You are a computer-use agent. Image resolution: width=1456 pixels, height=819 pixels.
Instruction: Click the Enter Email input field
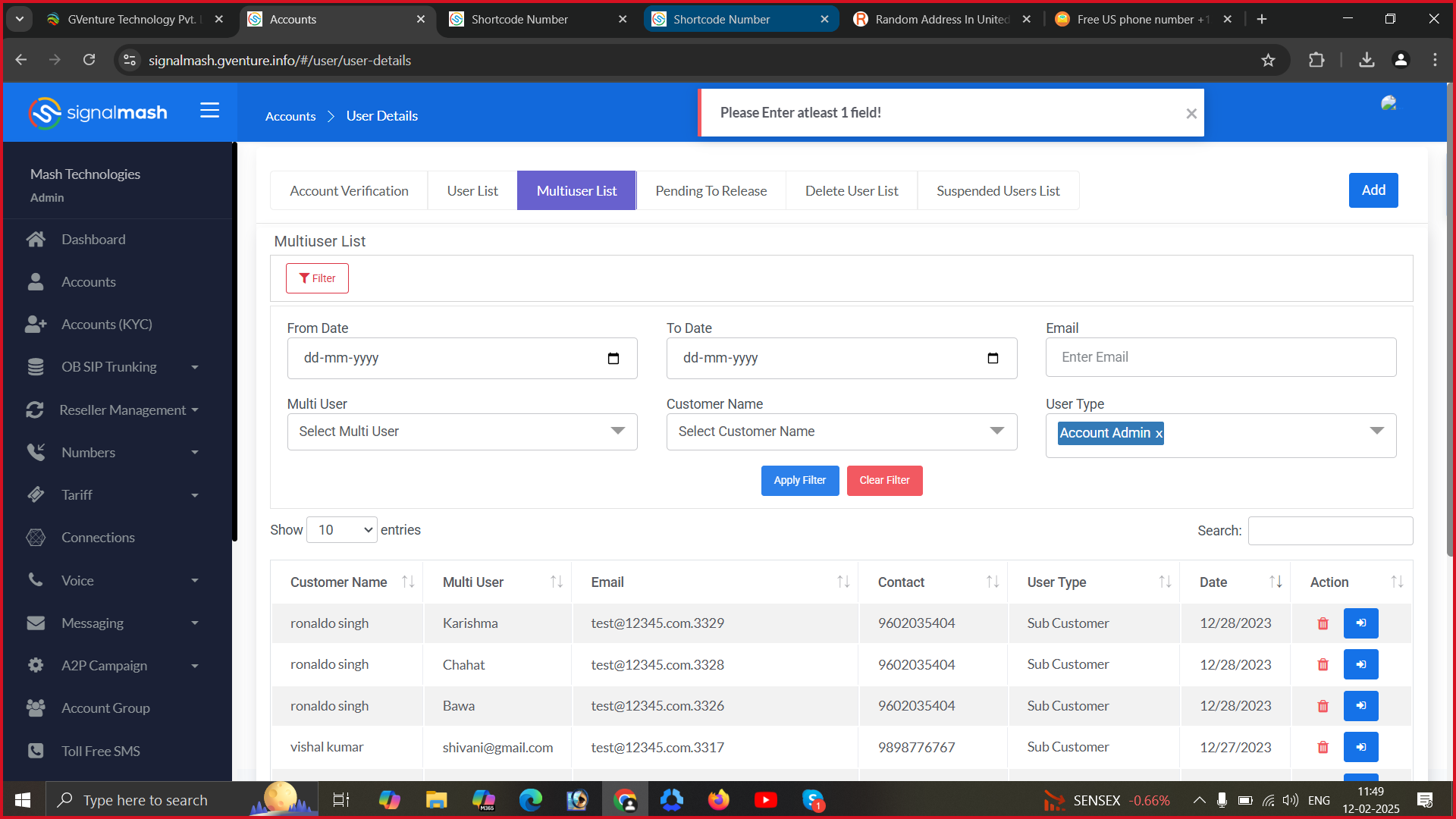click(x=1220, y=357)
